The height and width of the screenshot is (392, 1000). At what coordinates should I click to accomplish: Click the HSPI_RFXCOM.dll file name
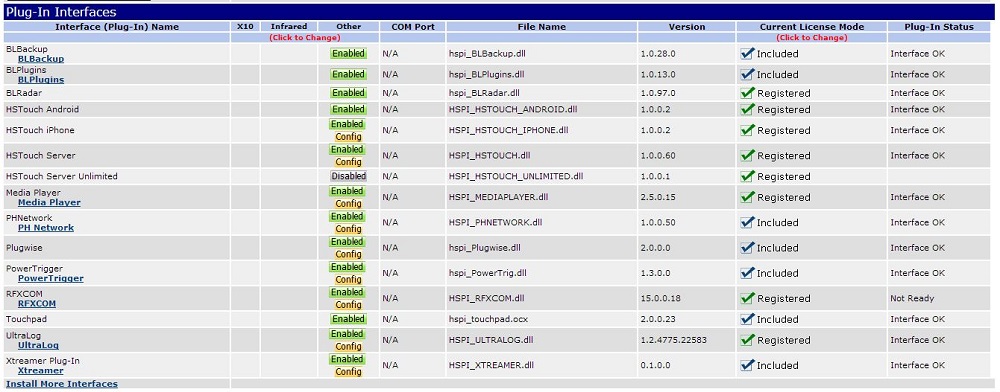487,298
